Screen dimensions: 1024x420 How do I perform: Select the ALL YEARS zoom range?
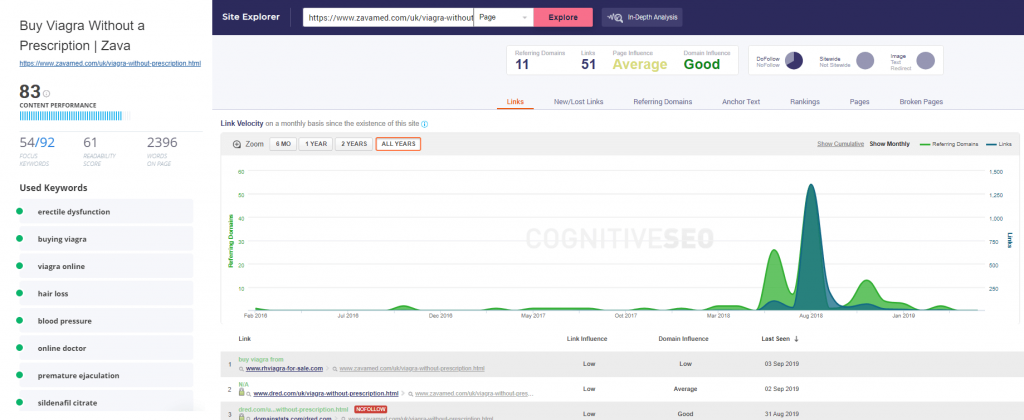pos(398,144)
